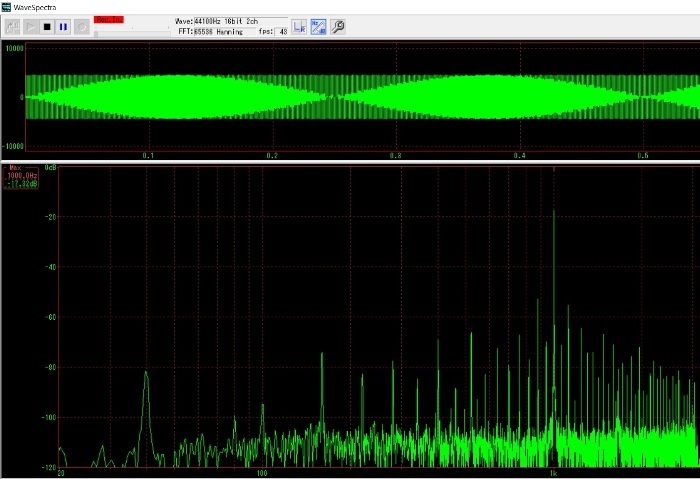The height and width of the screenshot is (479, 700).
Task: Click the 0.1 time label on waveform
Action: pos(148,156)
